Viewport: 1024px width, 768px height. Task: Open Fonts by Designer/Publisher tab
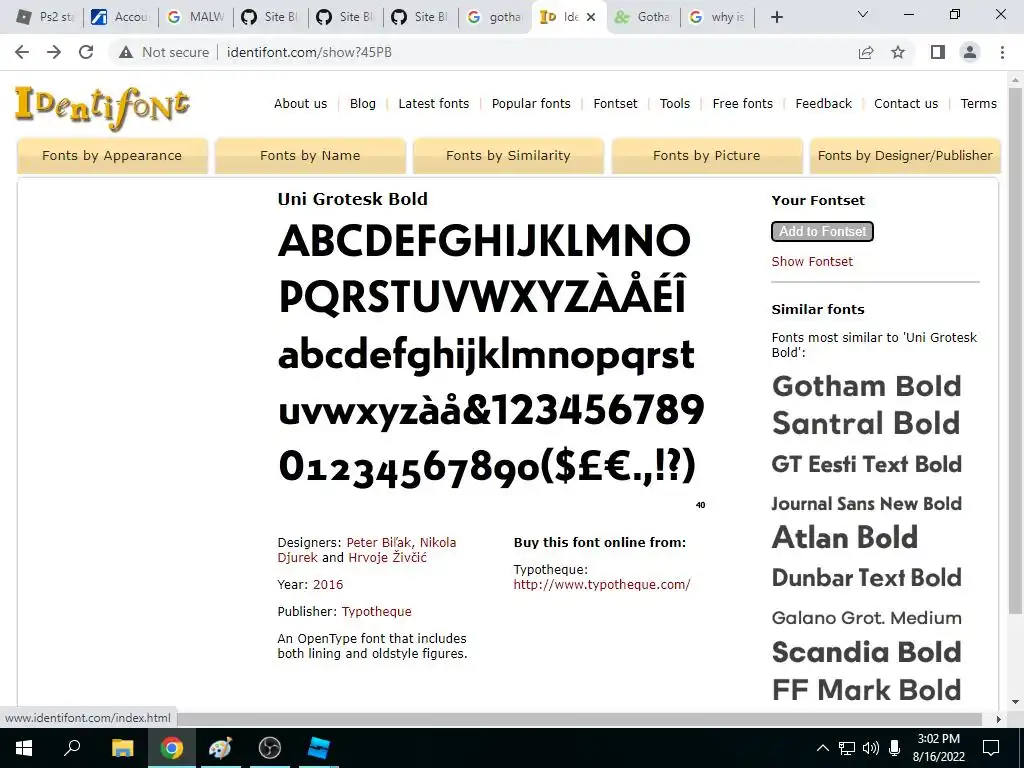(905, 155)
